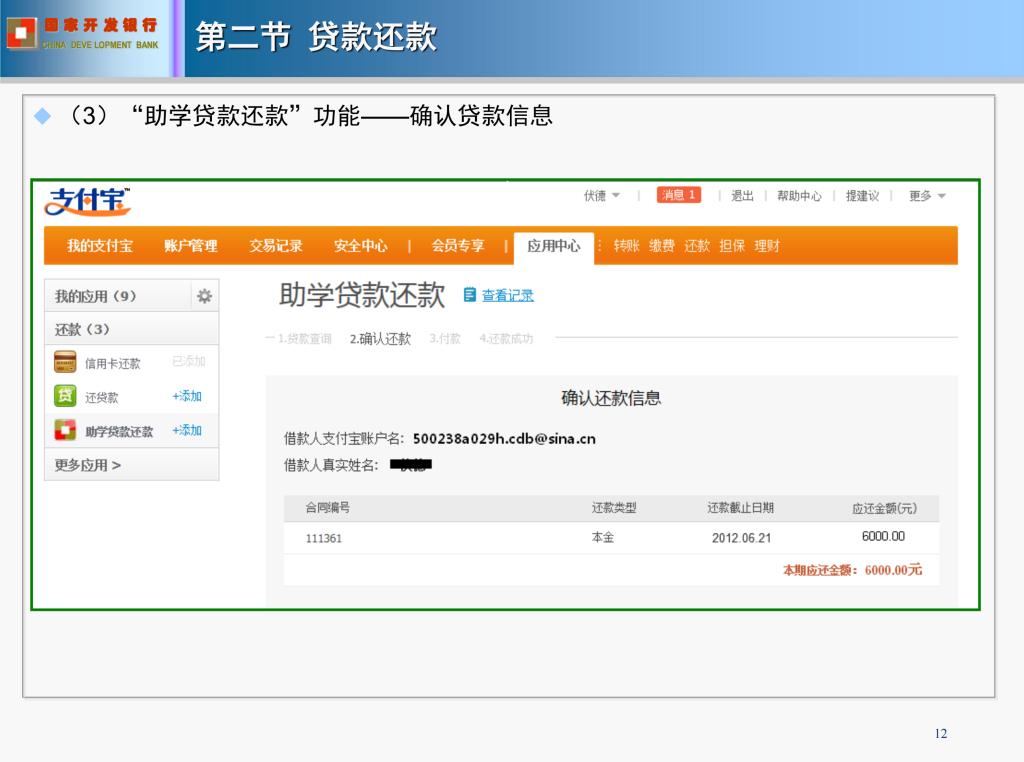Click the 查看记录 link

click(x=508, y=295)
